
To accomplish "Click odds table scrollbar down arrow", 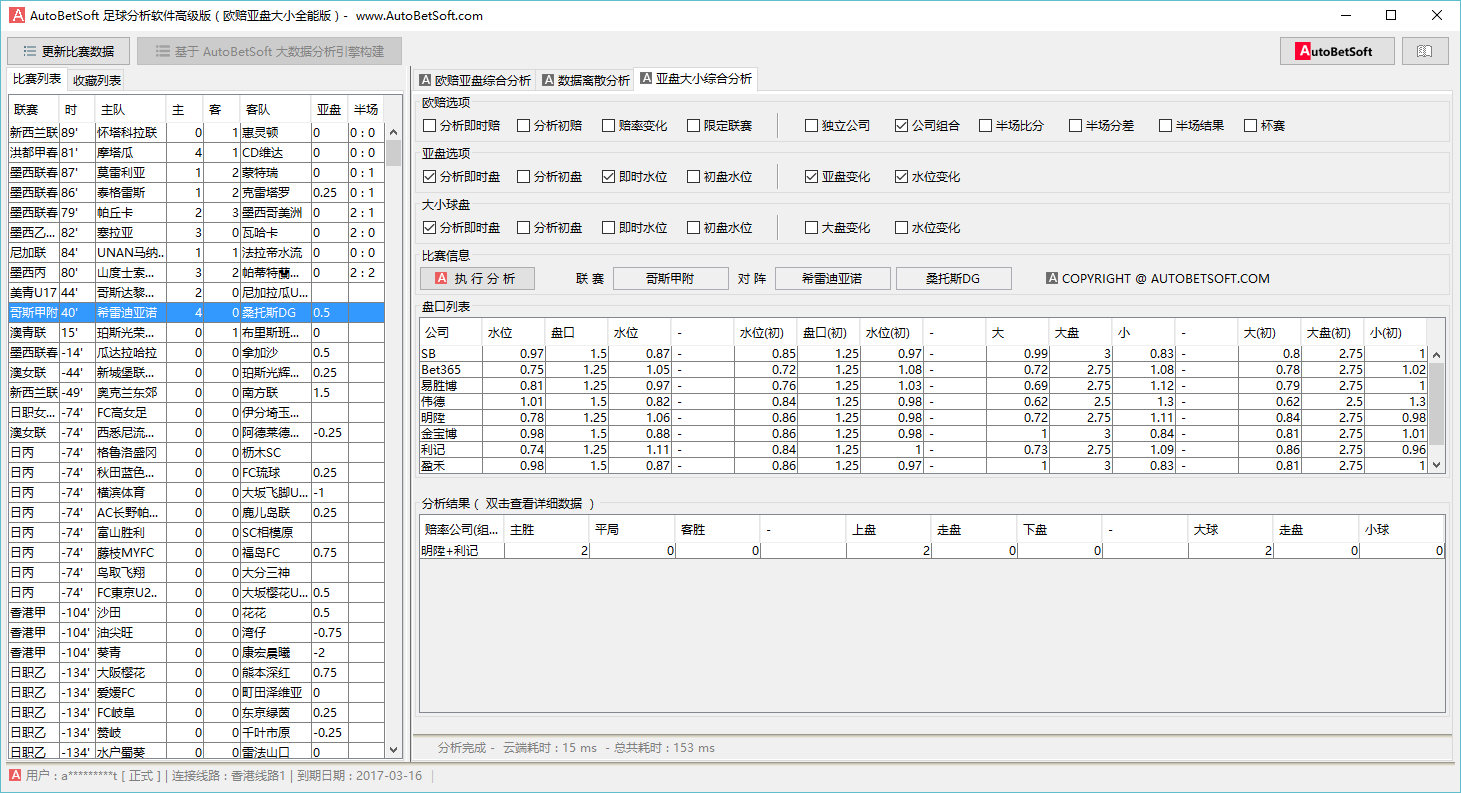I will (1437, 465).
